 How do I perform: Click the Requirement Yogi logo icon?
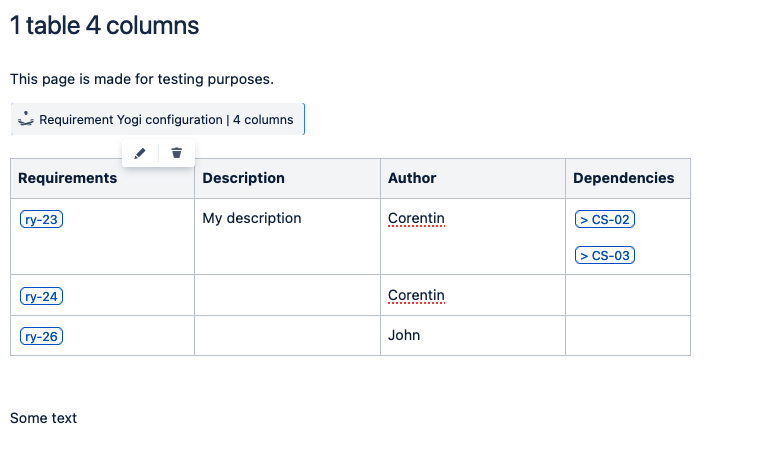pos(26,119)
